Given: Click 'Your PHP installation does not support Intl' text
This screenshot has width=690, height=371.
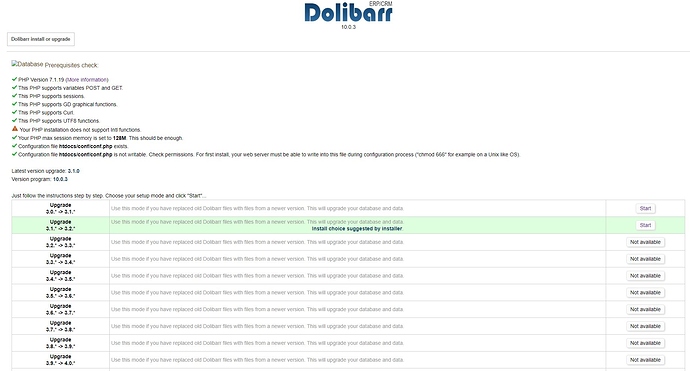Looking at the screenshot, I should (x=80, y=130).
